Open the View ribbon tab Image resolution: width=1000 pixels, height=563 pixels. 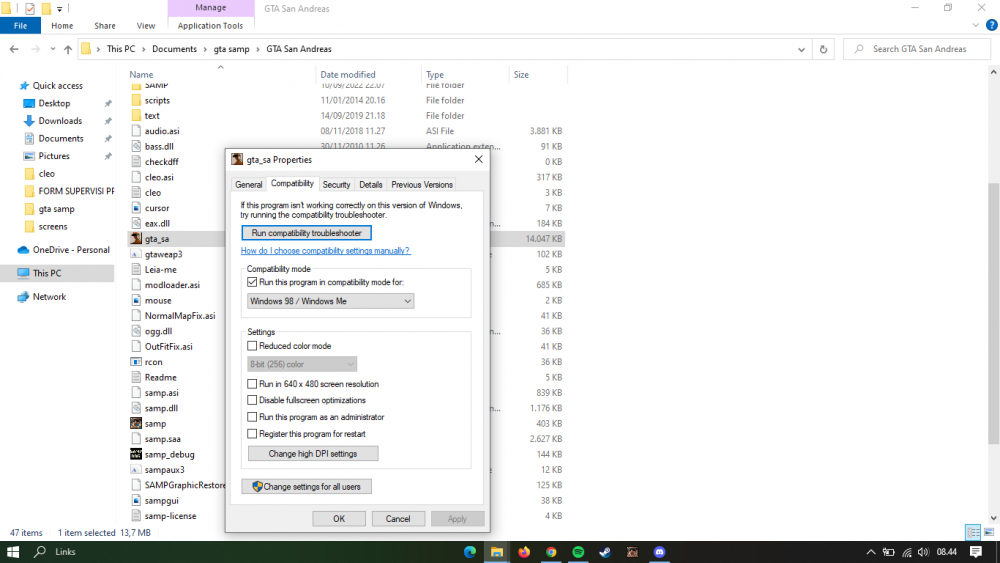[145, 26]
